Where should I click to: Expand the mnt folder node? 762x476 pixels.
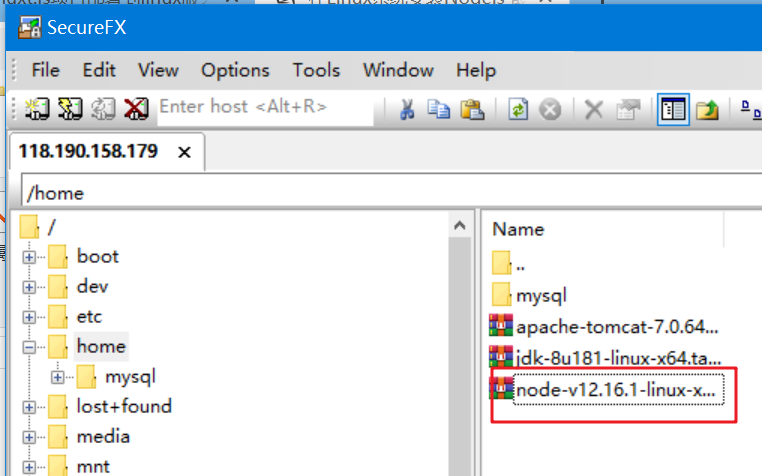(29, 467)
